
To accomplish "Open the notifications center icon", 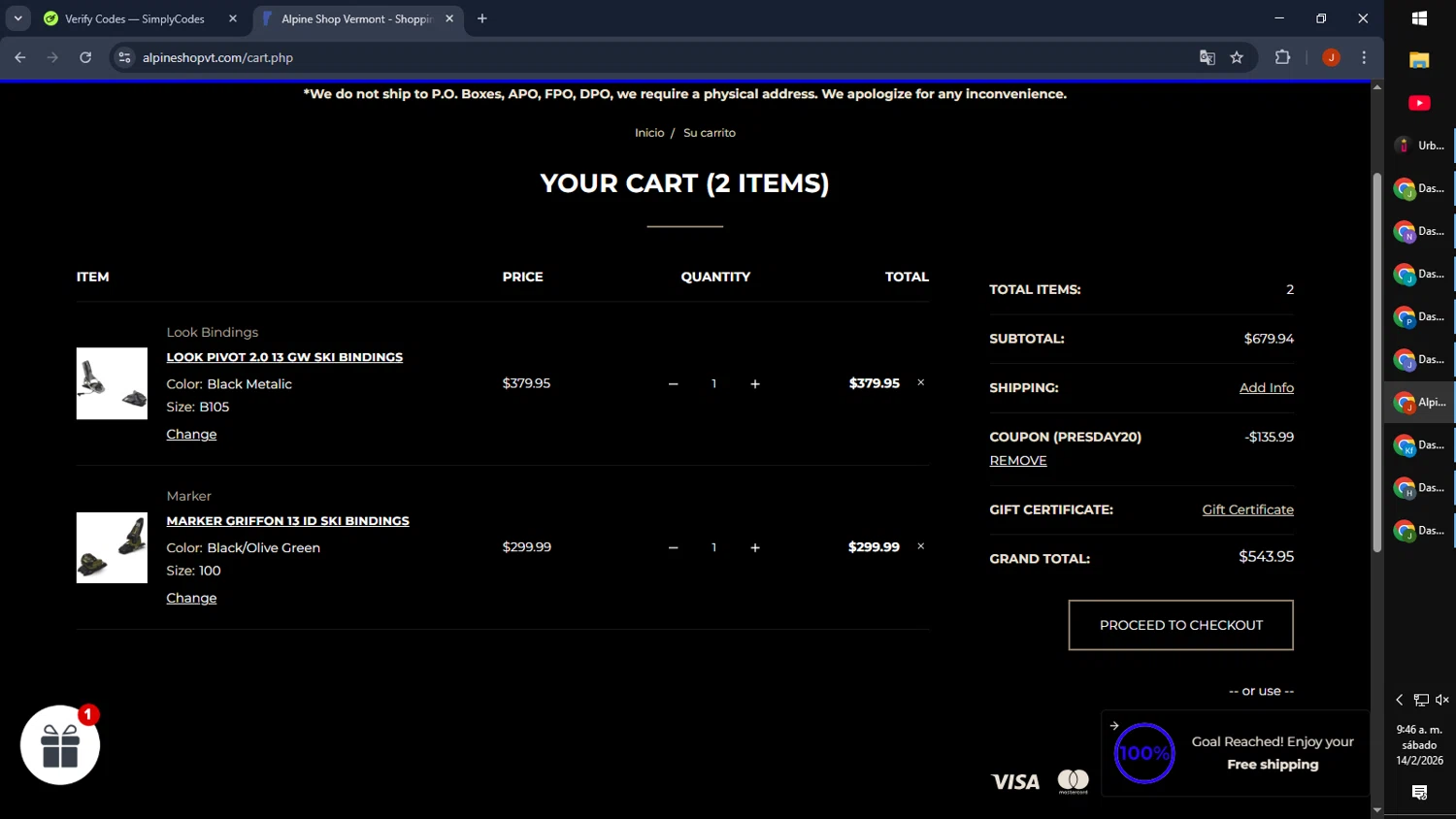I will pos(1419,793).
